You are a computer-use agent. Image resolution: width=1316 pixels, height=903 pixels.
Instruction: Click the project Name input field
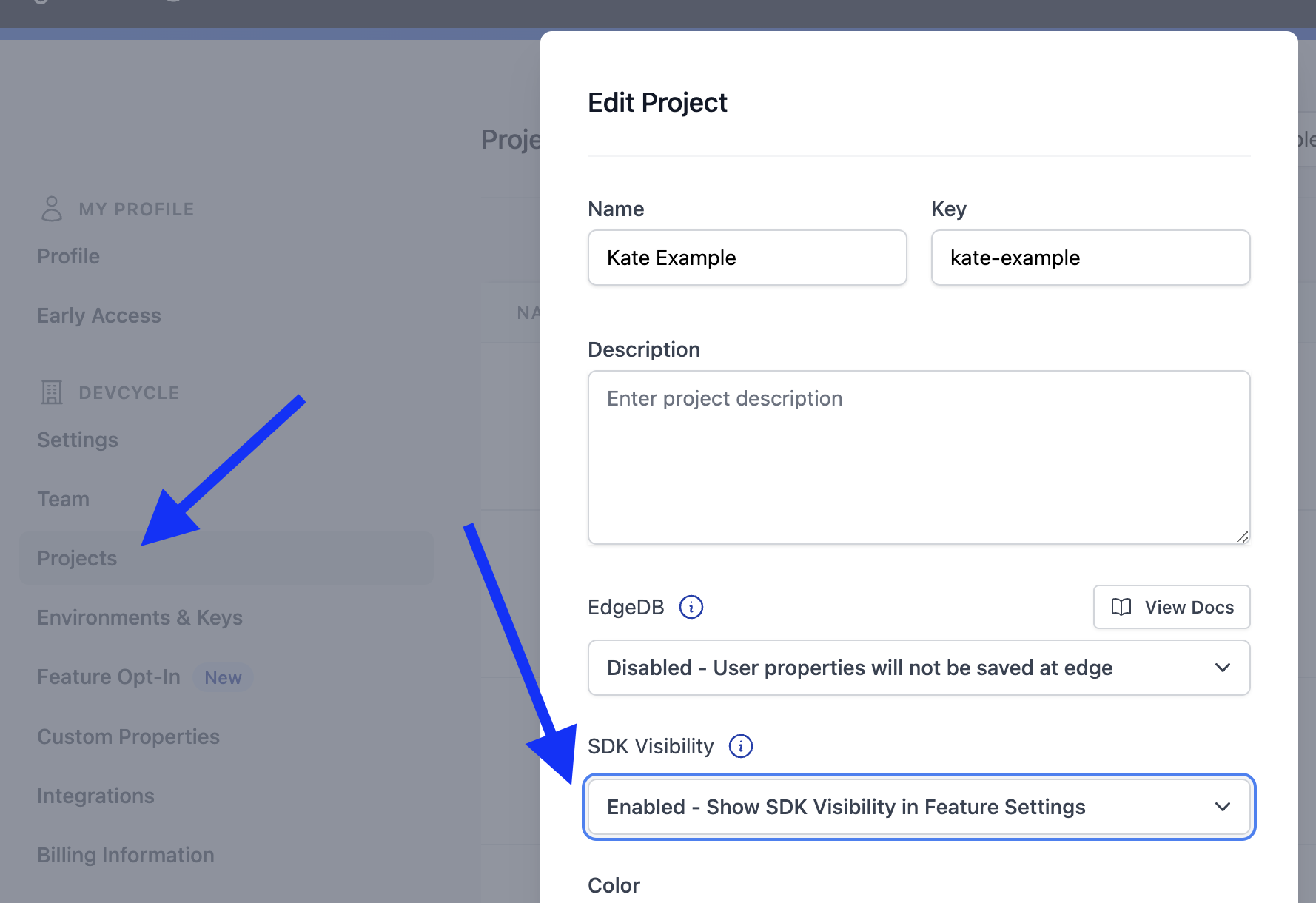tap(746, 258)
